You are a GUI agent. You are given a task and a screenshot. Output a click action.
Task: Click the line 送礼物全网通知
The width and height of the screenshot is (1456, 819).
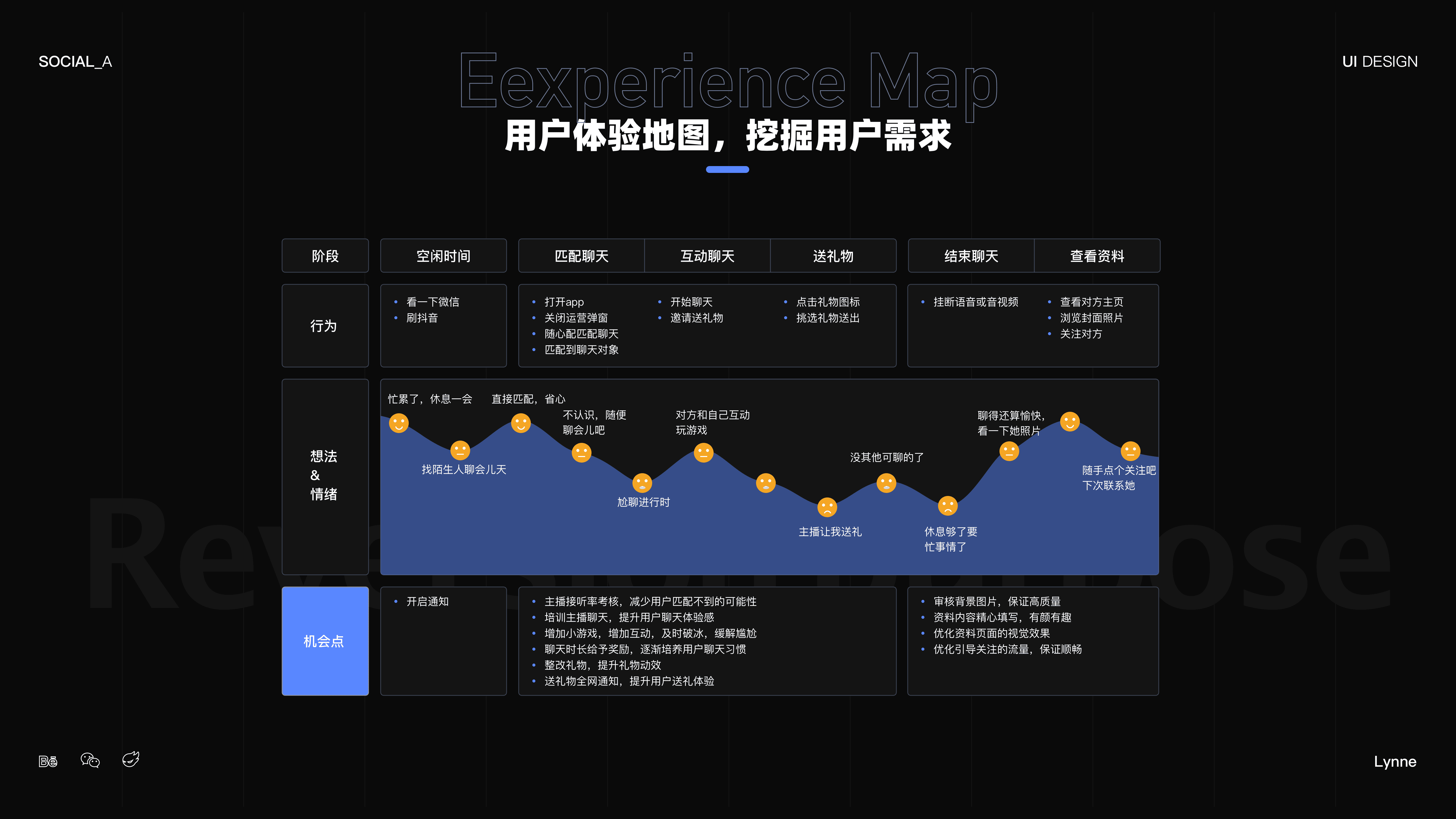[629, 680]
